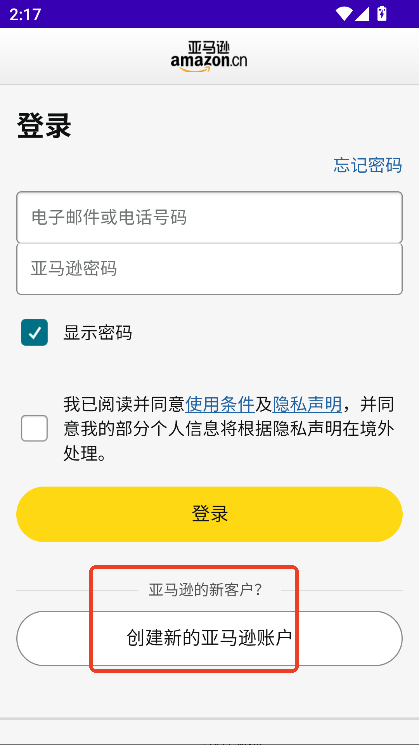Image resolution: width=419 pixels, height=745 pixels.
Task: Click 创建新的亚马逊账户 button
Action: point(210,638)
